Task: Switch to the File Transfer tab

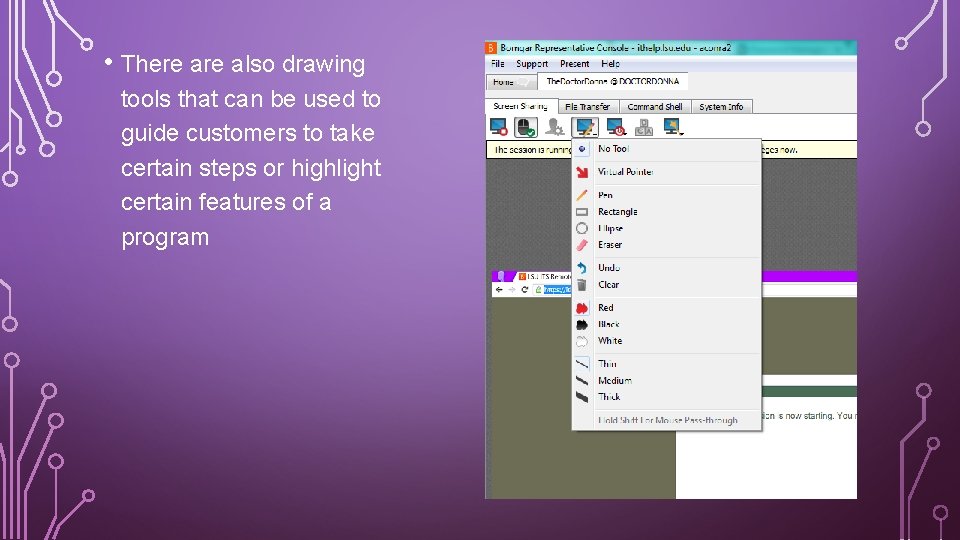Action: [587, 107]
